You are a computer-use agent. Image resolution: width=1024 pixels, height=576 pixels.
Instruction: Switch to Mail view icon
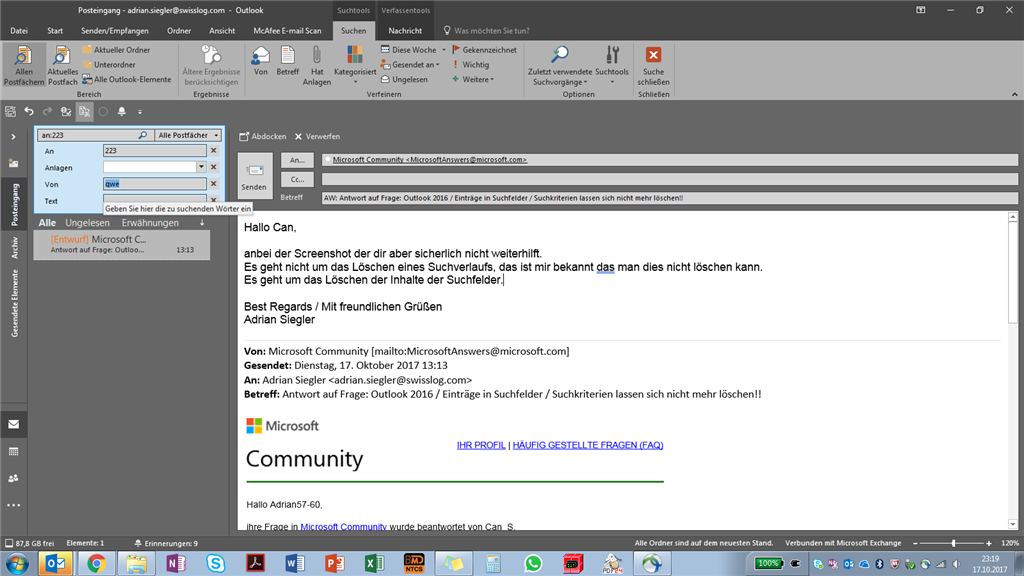click(13, 424)
